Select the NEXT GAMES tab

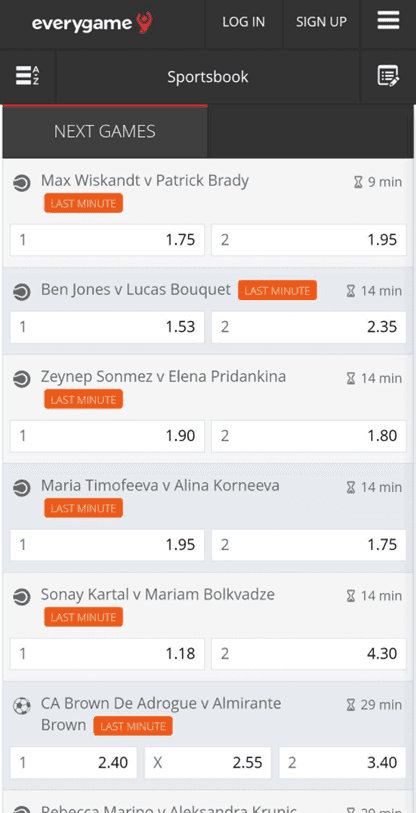pos(105,132)
